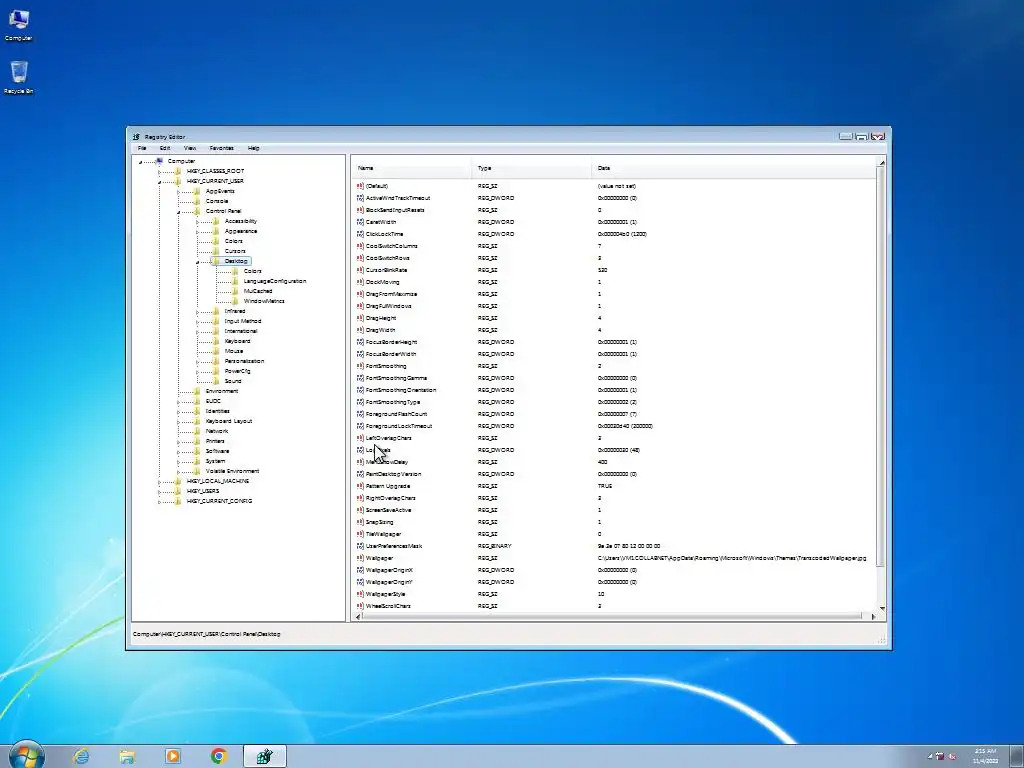Click the string icon next to FontSmoothing
This screenshot has height=768, width=1024.
click(x=360, y=366)
